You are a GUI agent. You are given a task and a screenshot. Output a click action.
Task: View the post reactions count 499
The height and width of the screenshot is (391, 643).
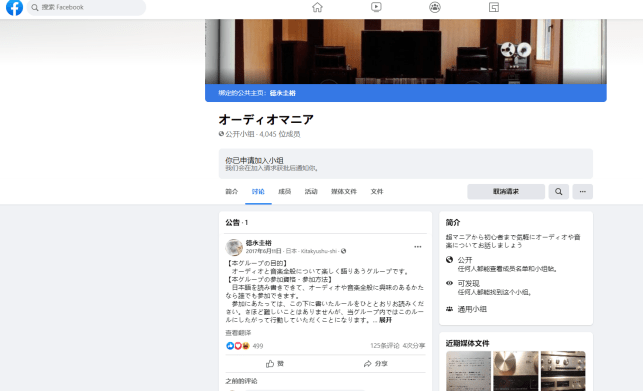258,346
